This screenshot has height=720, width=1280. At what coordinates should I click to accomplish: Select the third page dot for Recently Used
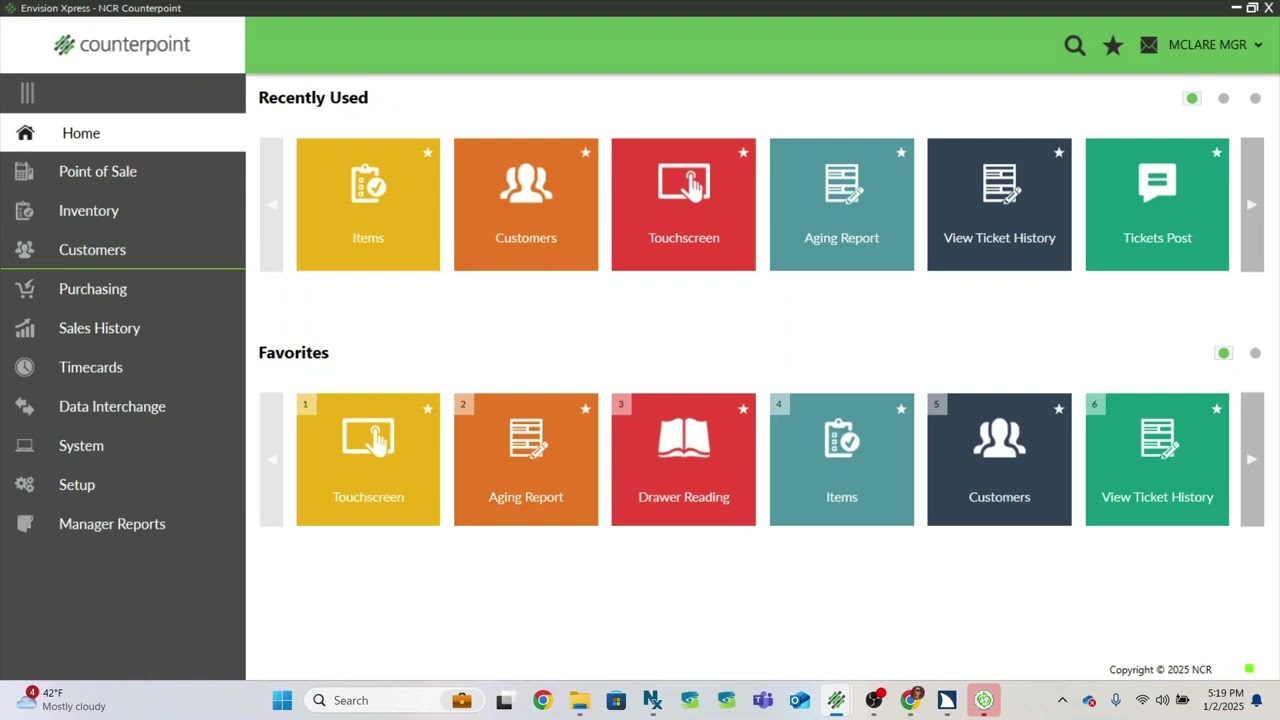point(1255,98)
